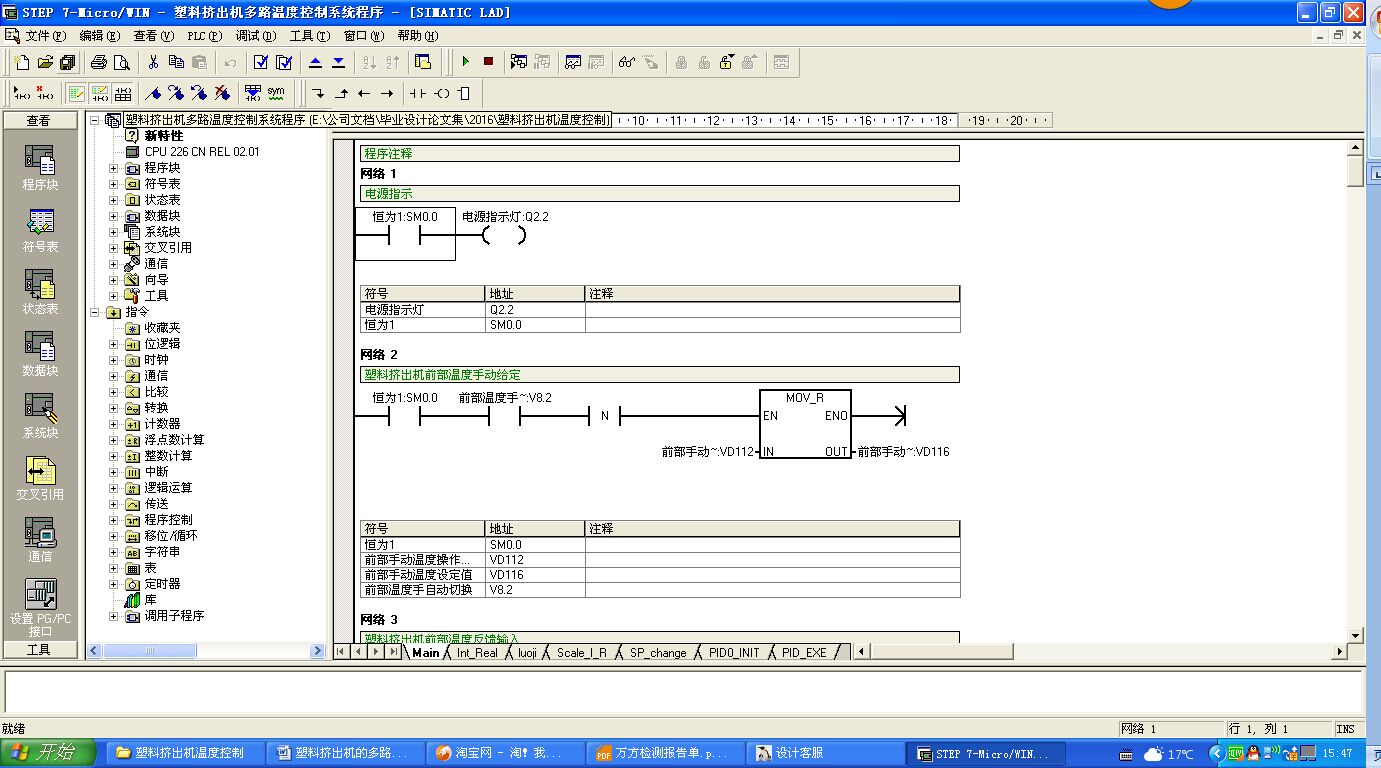Click the line-down ladder tool
The image size is (1381, 768).
pos(318,93)
